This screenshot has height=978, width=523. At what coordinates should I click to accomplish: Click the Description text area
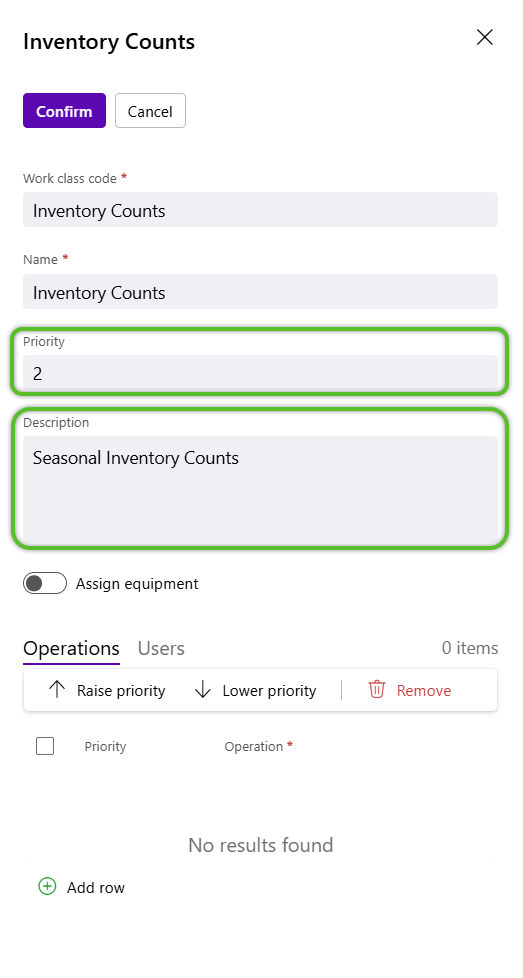tap(261, 489)
